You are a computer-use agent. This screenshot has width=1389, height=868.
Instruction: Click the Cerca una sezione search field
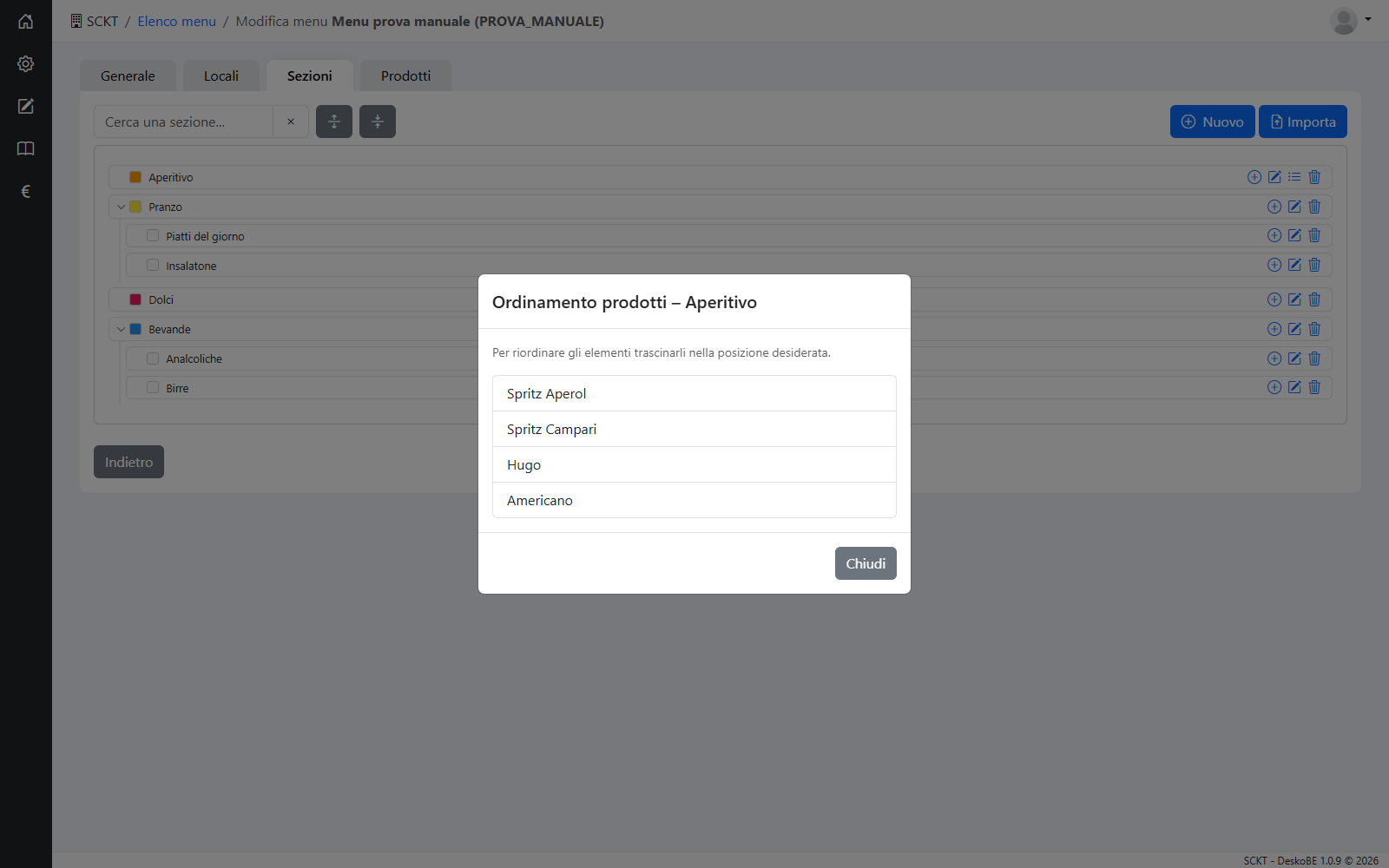[183, 122]
